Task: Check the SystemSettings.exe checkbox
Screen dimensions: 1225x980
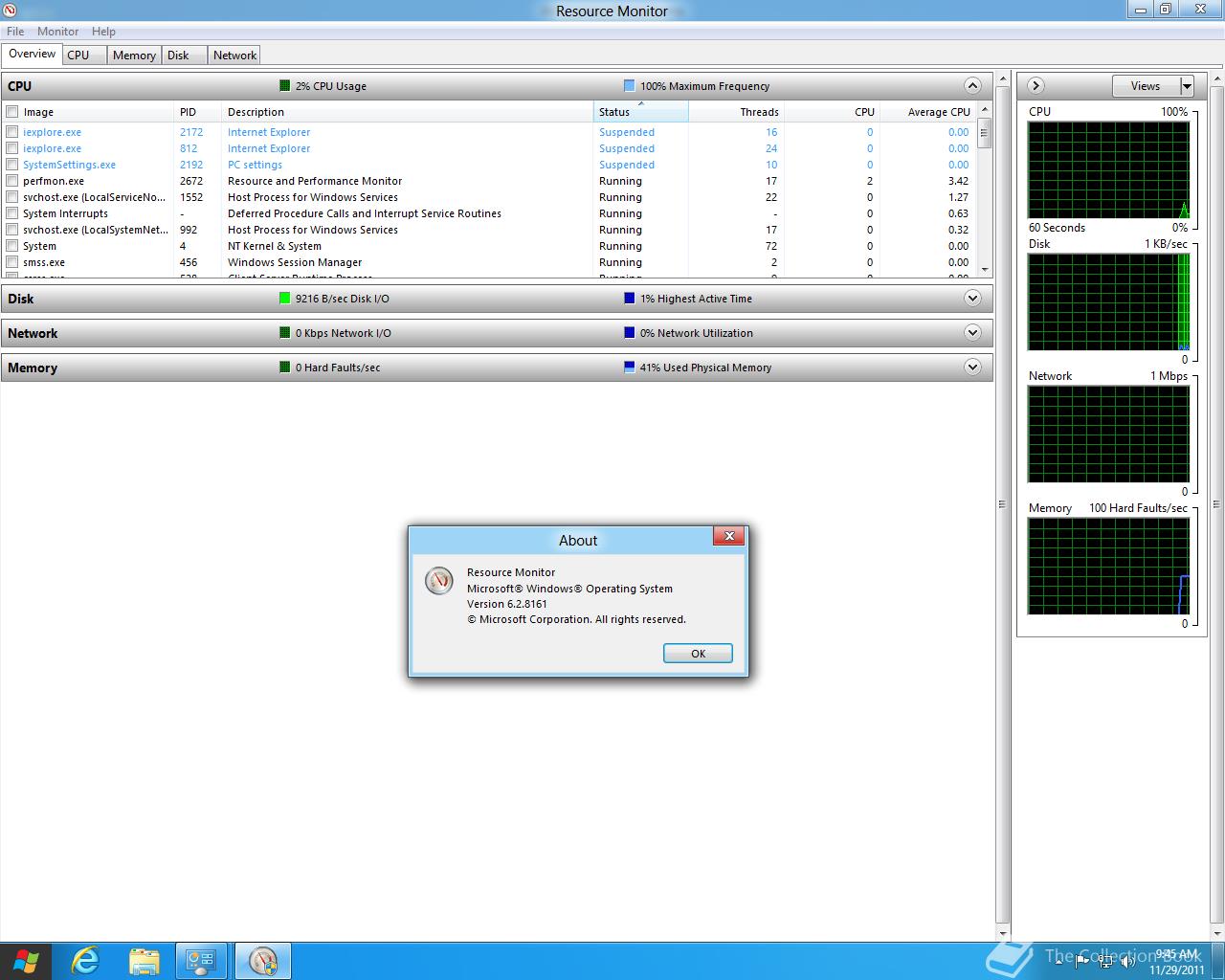Action: [12, 165]
